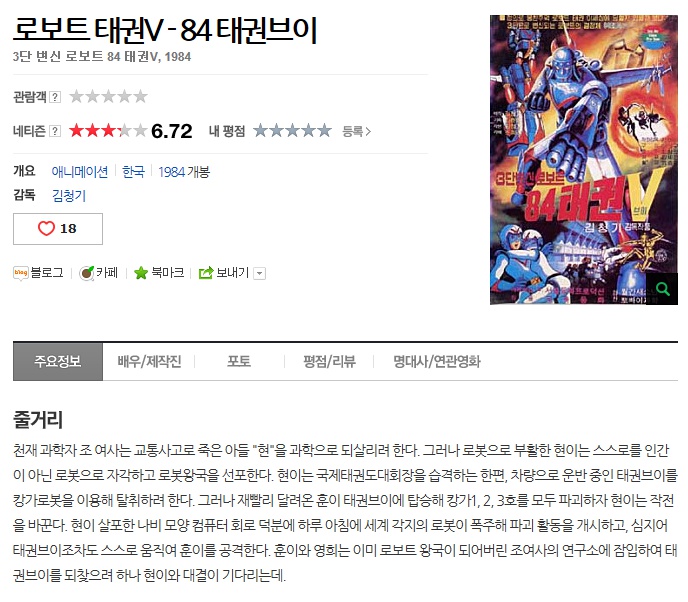688x602 pixels.
Task: Open the 배우/제작진 tab
Action: [149, 362]
